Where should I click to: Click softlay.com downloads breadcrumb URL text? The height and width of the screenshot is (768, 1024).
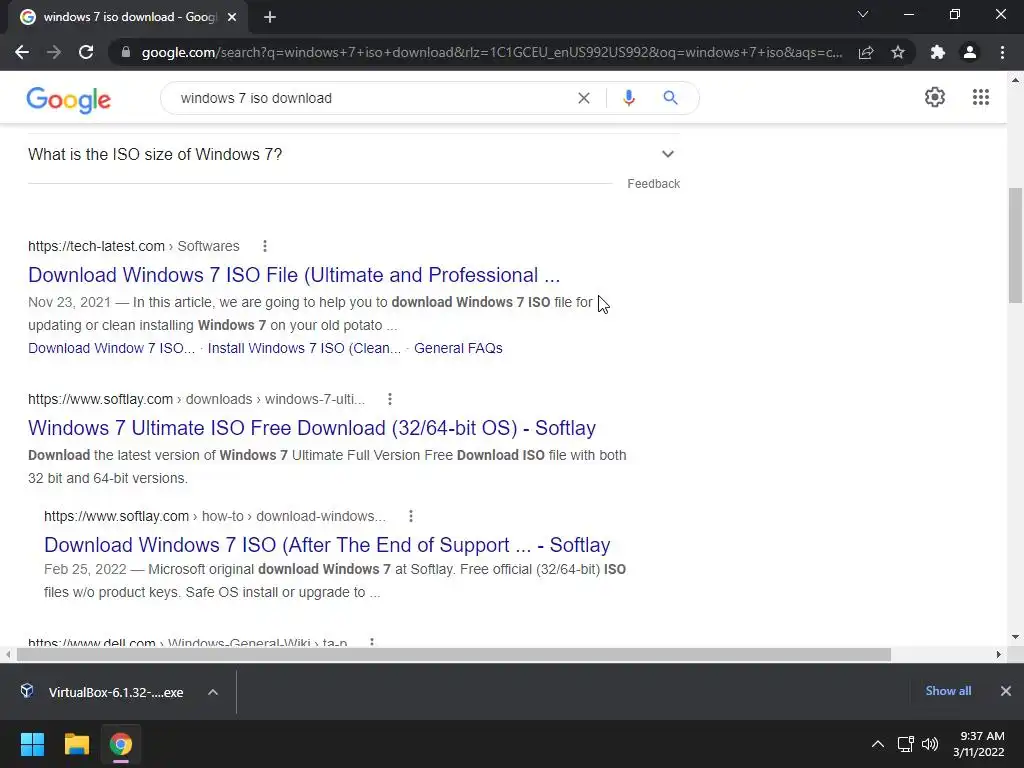197,399
